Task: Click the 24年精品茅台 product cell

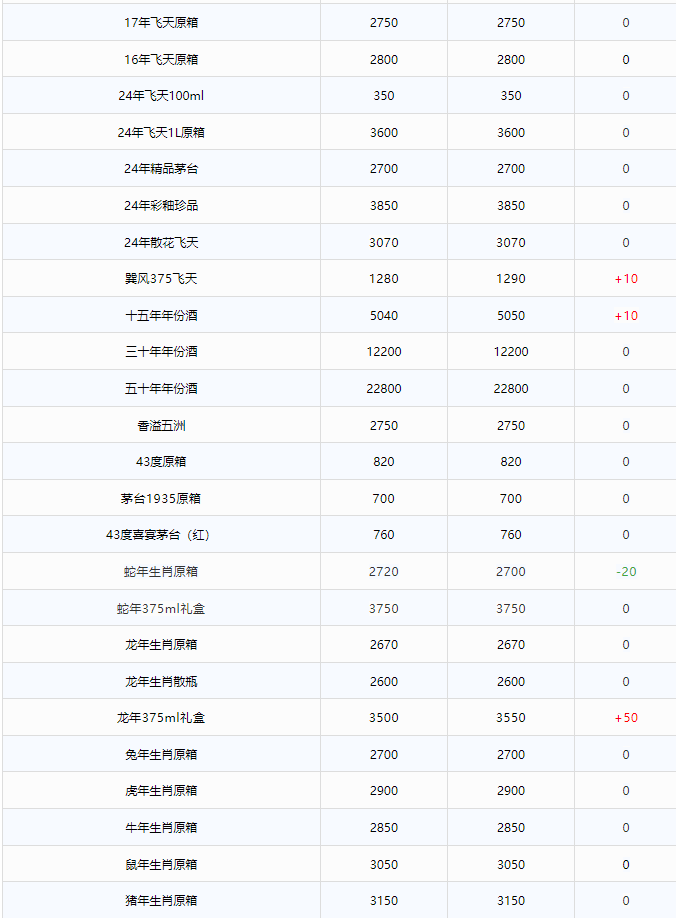Action: coord(161,169)
